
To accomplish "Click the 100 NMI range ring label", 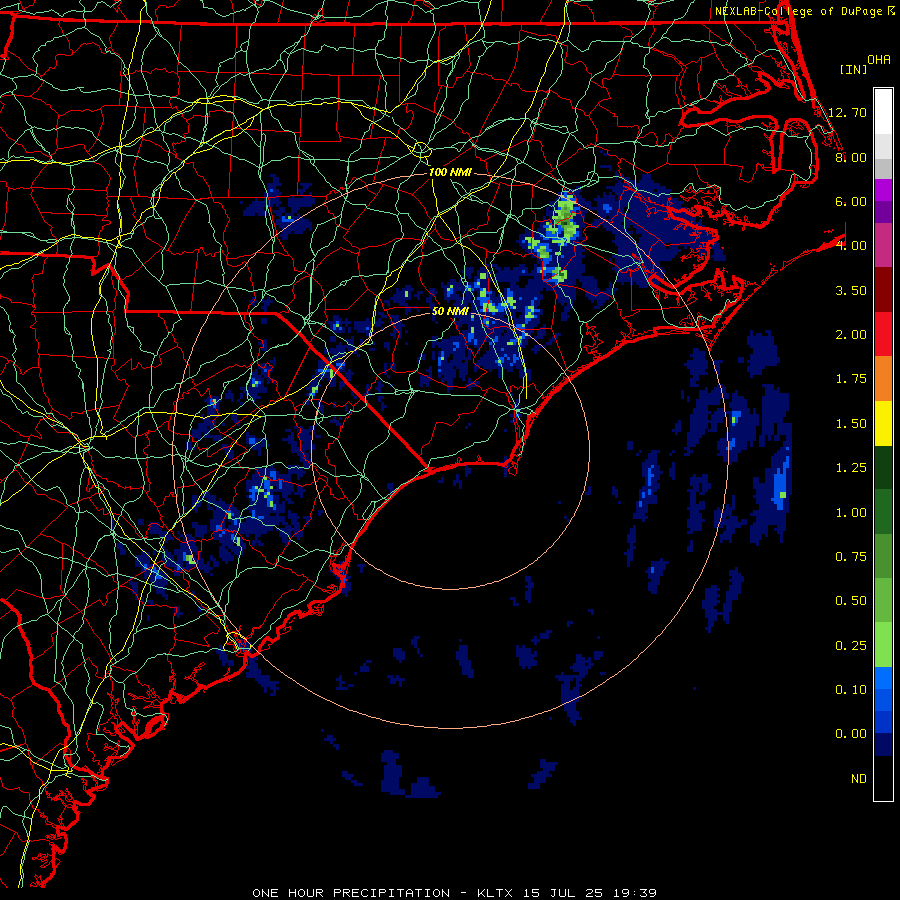I will tap(450, 172).
